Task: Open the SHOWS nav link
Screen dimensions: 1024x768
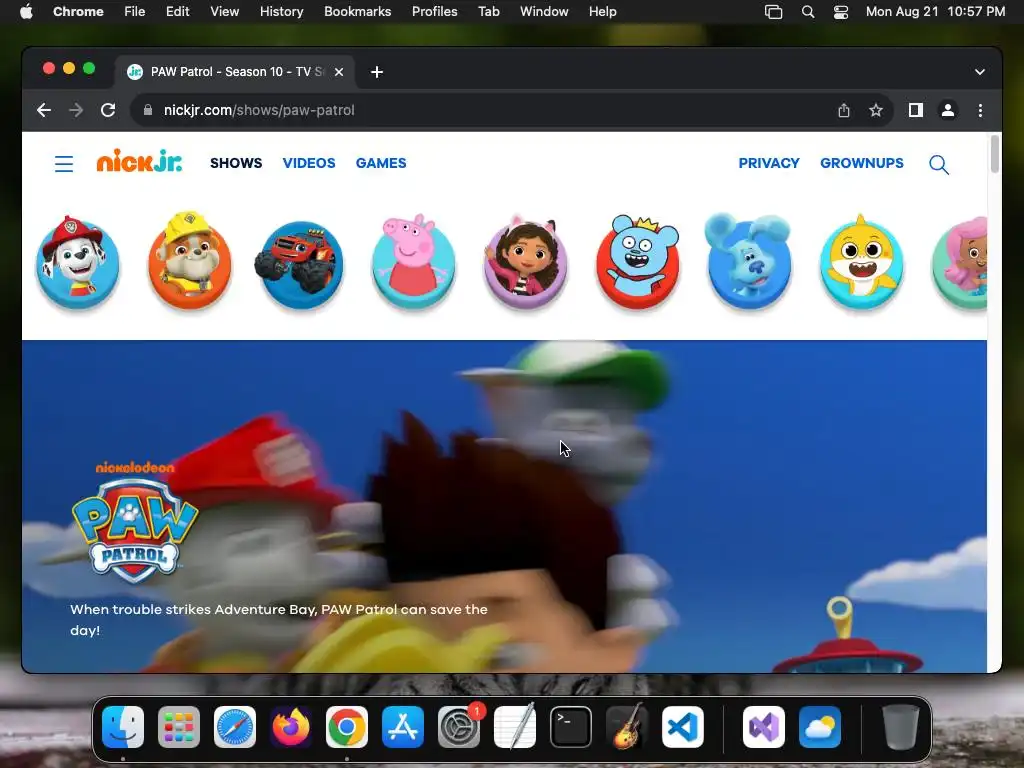Action: click(236, 163)
